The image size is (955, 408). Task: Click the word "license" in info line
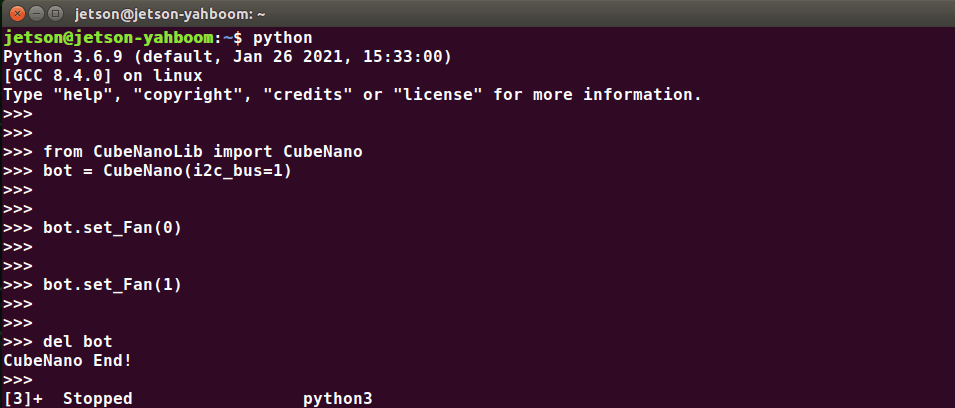coord(437,95)
